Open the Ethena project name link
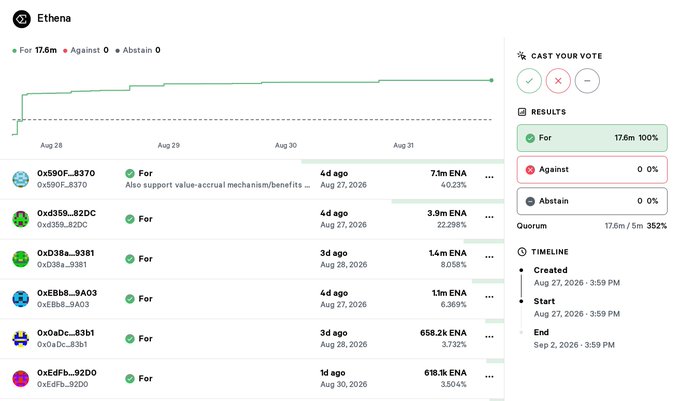The image size is (680, 401). pyautogui.click(x=54, y=18)
